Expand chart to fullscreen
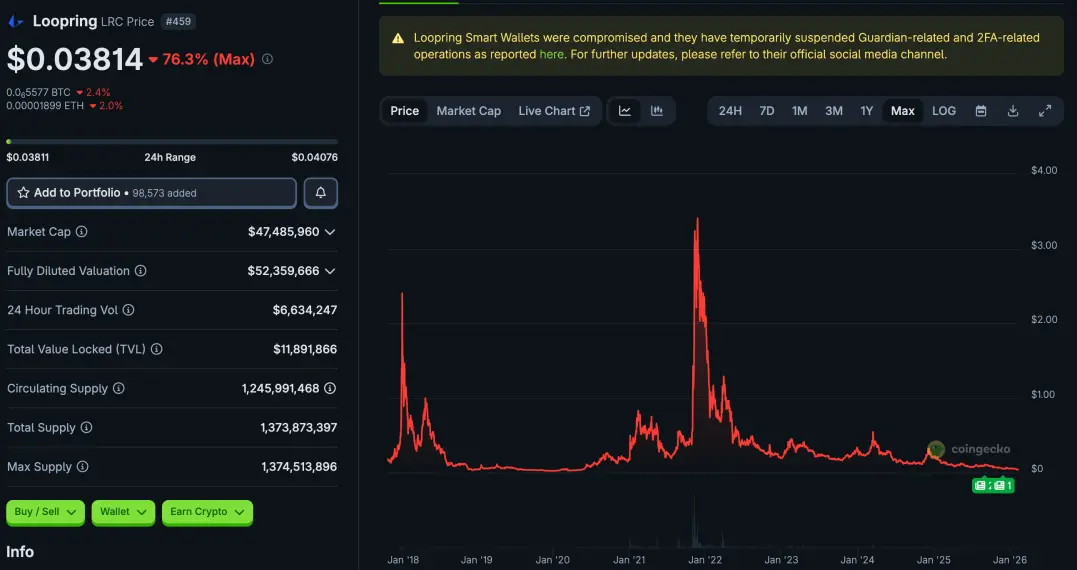The image size is (1077, 570). (1045, 111)
